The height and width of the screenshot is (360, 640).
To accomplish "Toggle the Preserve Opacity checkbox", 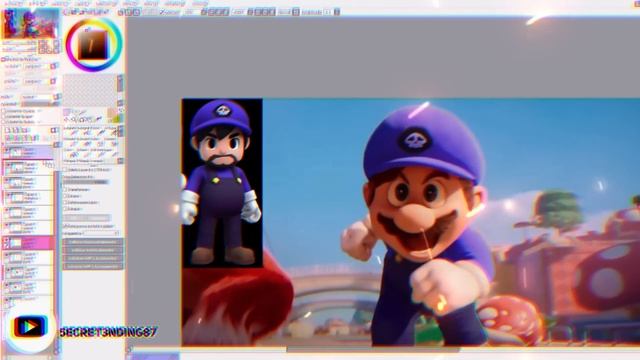I will (x=4, y=111).
